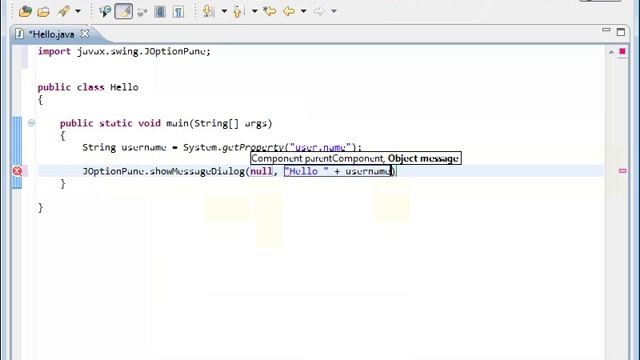The height and width of the screenshot is (360, 640).
Task: Close the *Hello.java tab
Action: coord(84,34)
